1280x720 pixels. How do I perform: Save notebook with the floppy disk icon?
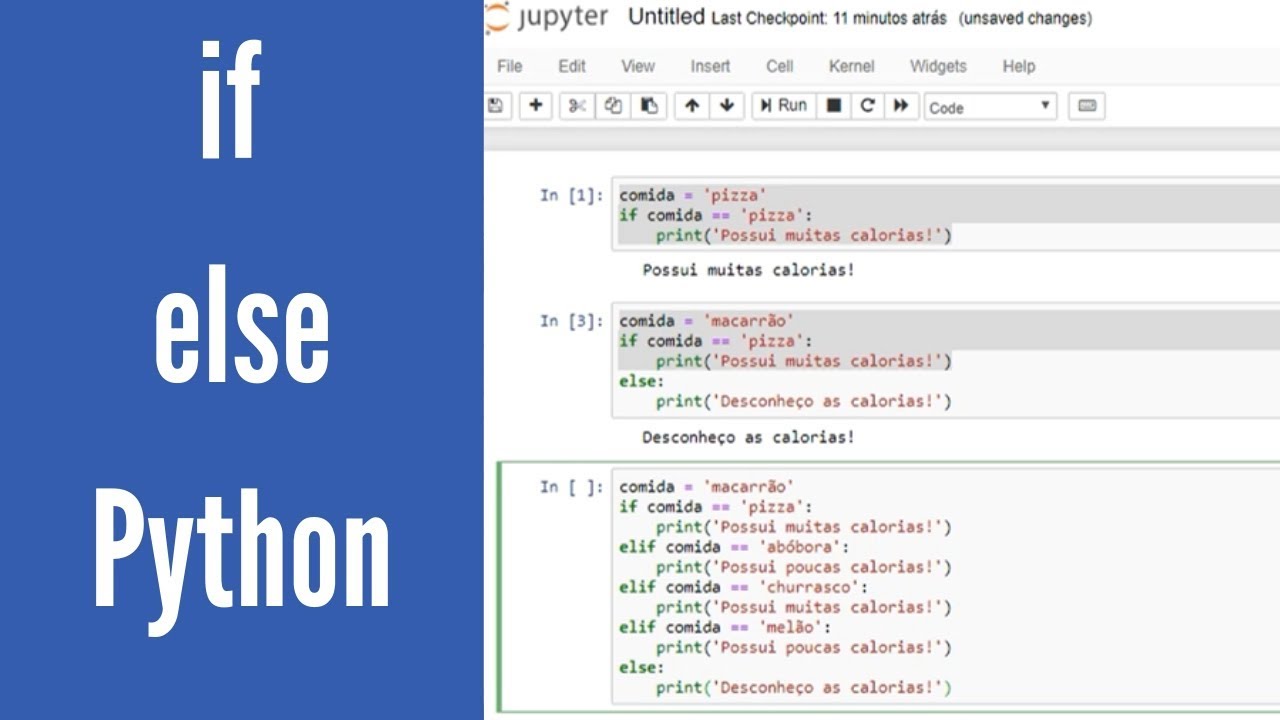496,105
